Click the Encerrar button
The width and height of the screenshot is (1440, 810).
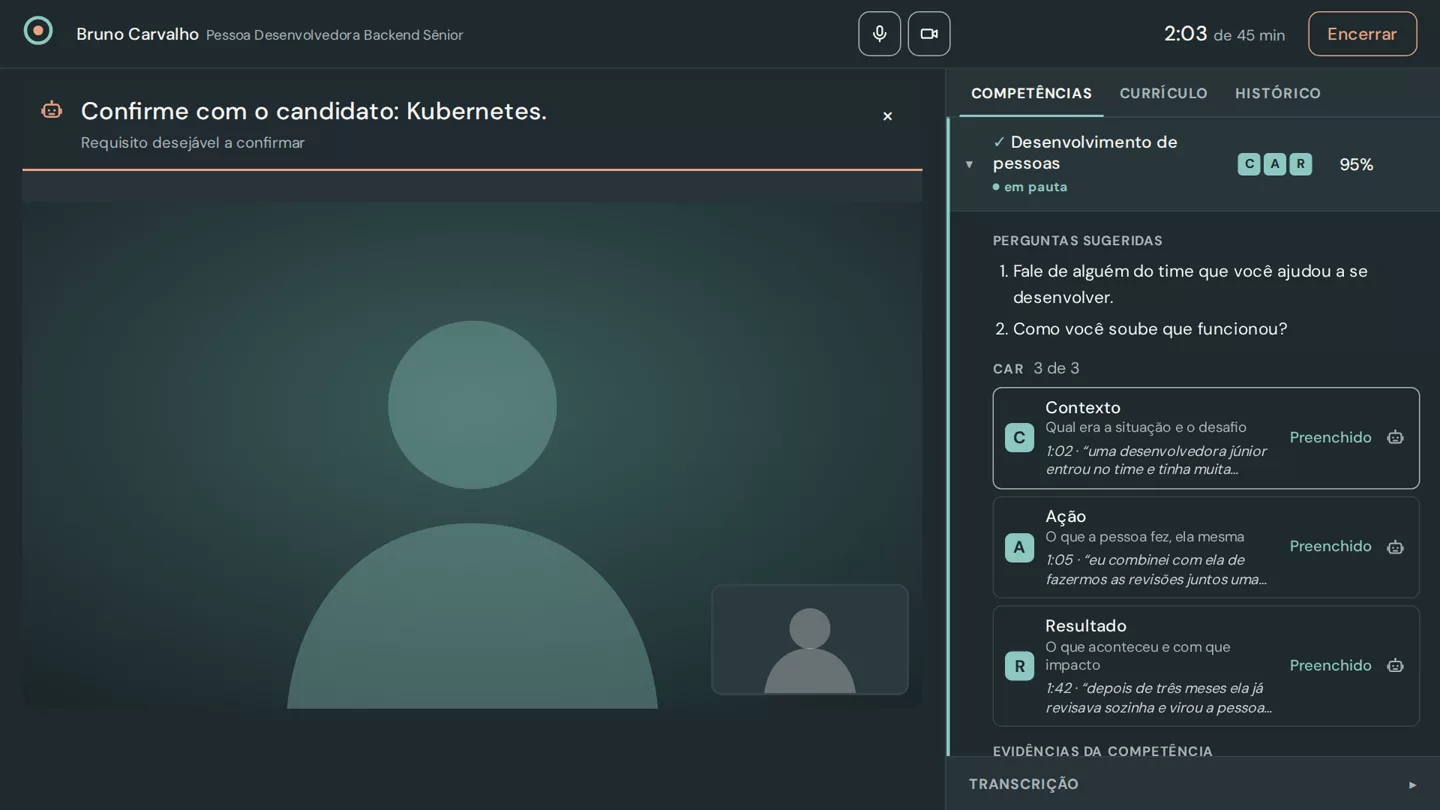tap(1362, 34)
